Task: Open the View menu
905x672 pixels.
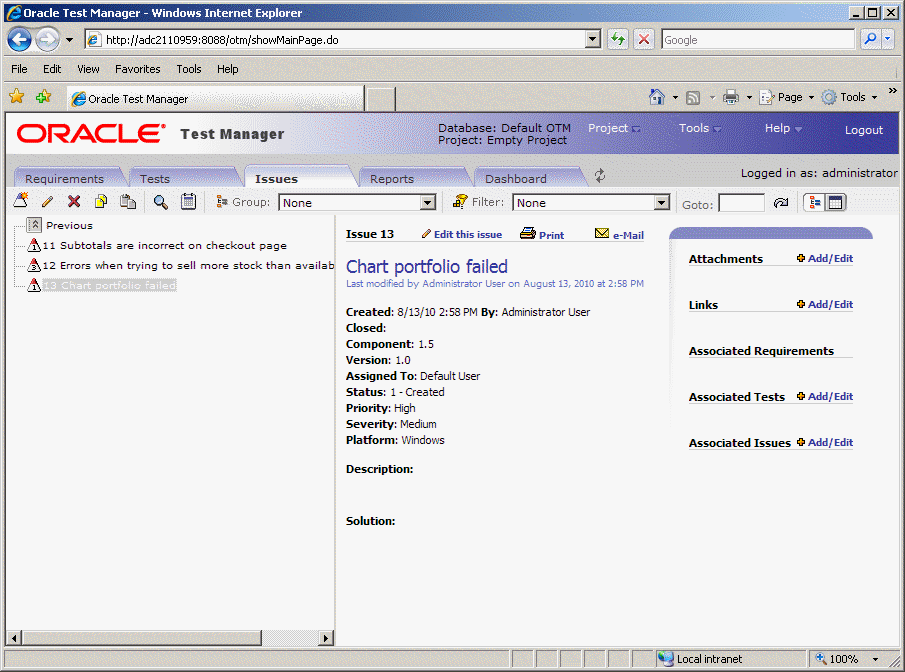Action: point(88,69)
